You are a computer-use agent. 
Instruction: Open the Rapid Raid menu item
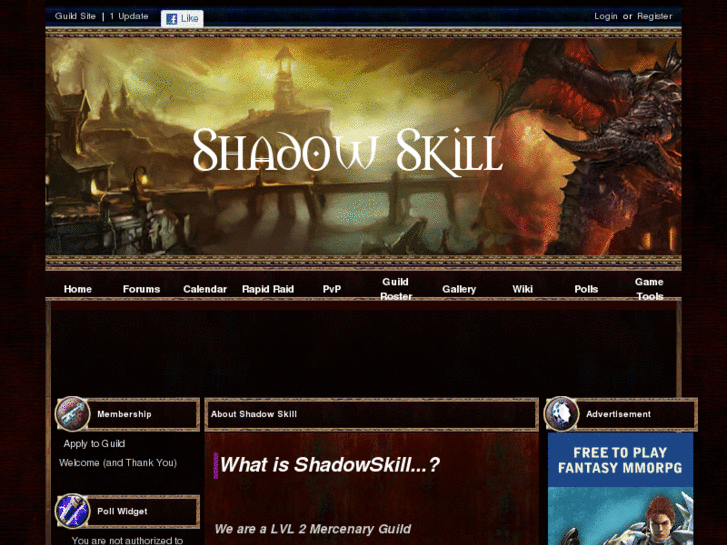268,289
